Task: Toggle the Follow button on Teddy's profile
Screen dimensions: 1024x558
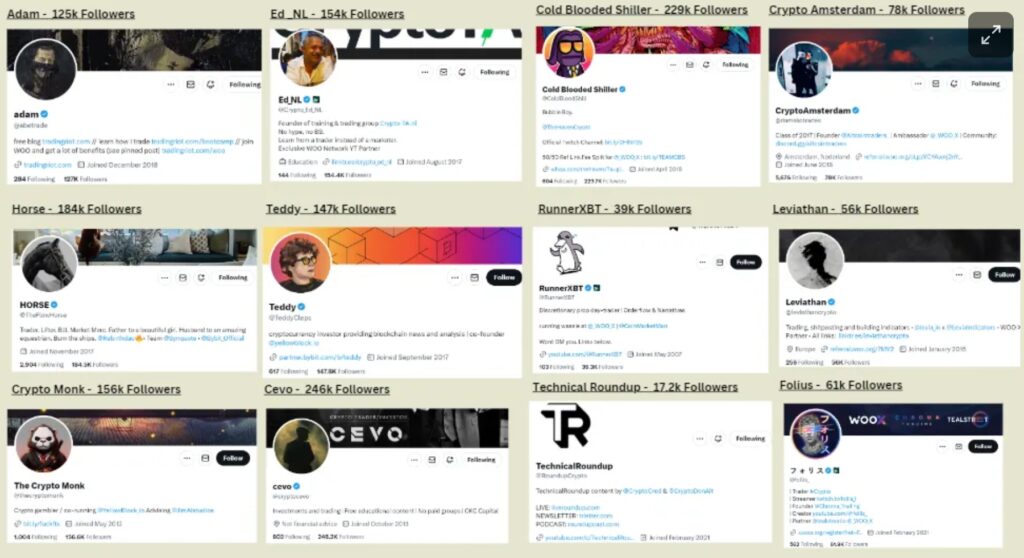Action: (504, 278)
